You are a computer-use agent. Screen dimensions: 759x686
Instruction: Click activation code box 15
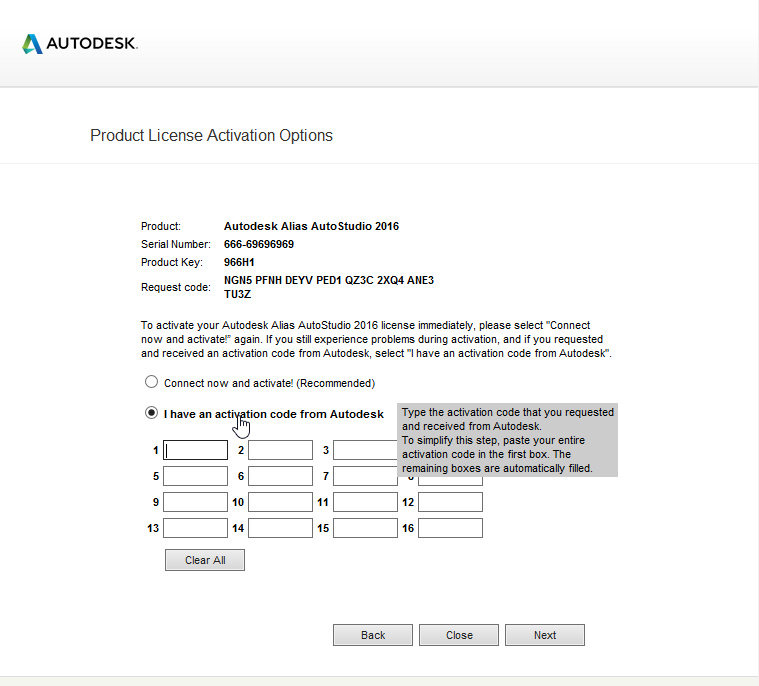365,528
